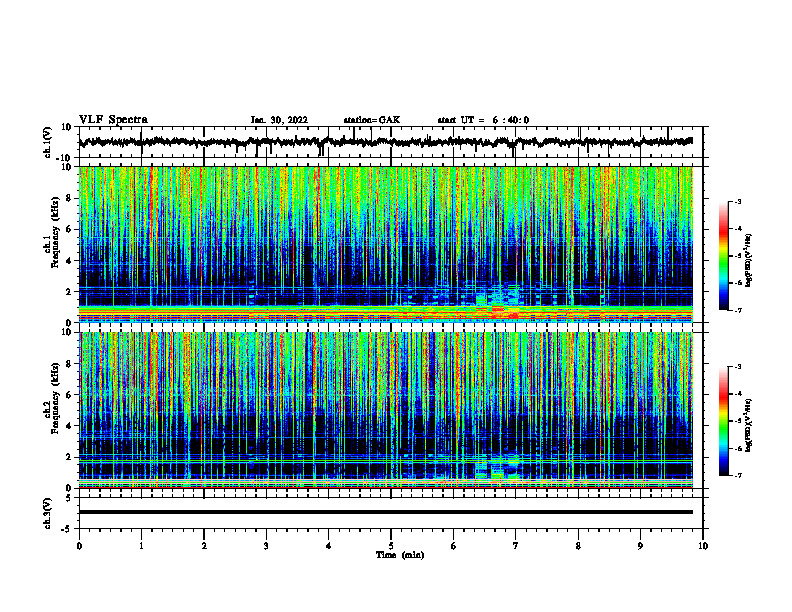The width and height of the screenshot is (792, 612).
Task: Select the date text "Jan. 30, 2022"
Action: pyautogui.click(x=279, y=120)
